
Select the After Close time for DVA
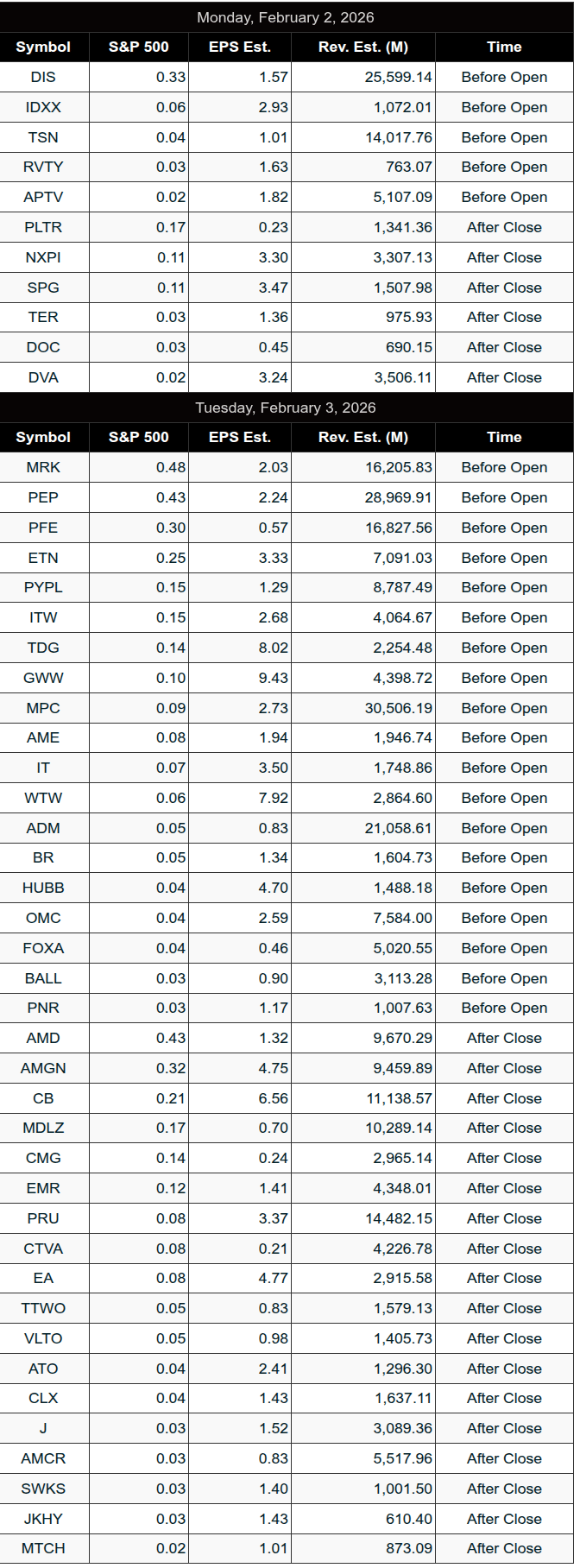point(504,377)
